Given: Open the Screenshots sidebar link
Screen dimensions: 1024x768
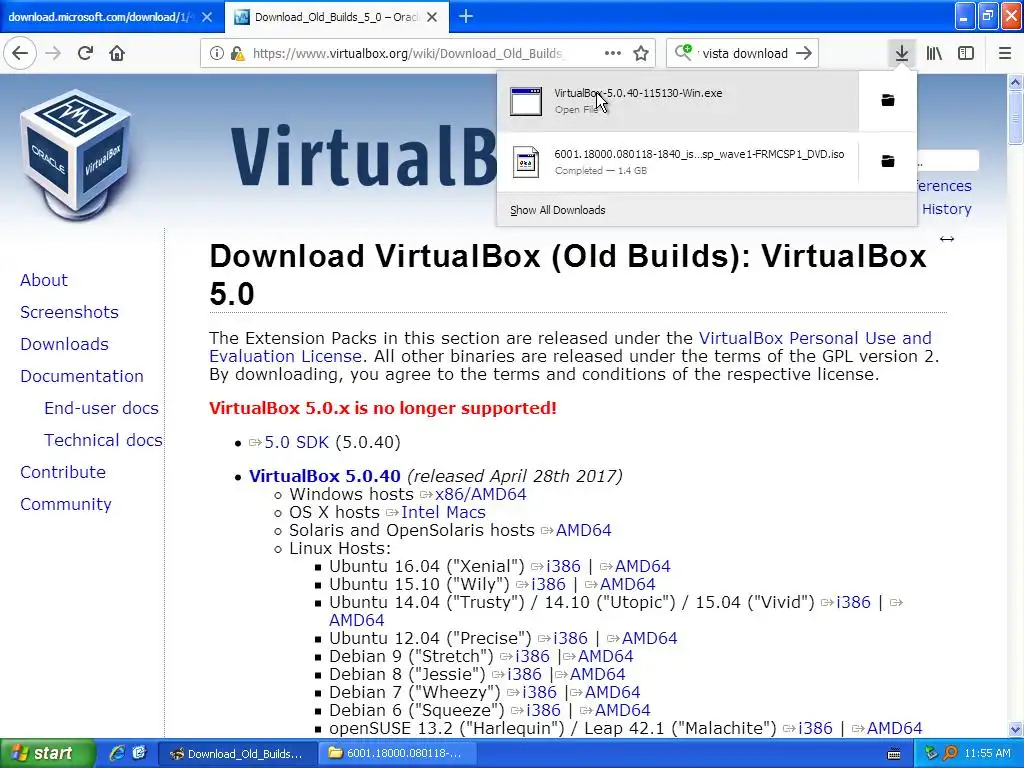Looking at the screenshot, I should point(69,312).
